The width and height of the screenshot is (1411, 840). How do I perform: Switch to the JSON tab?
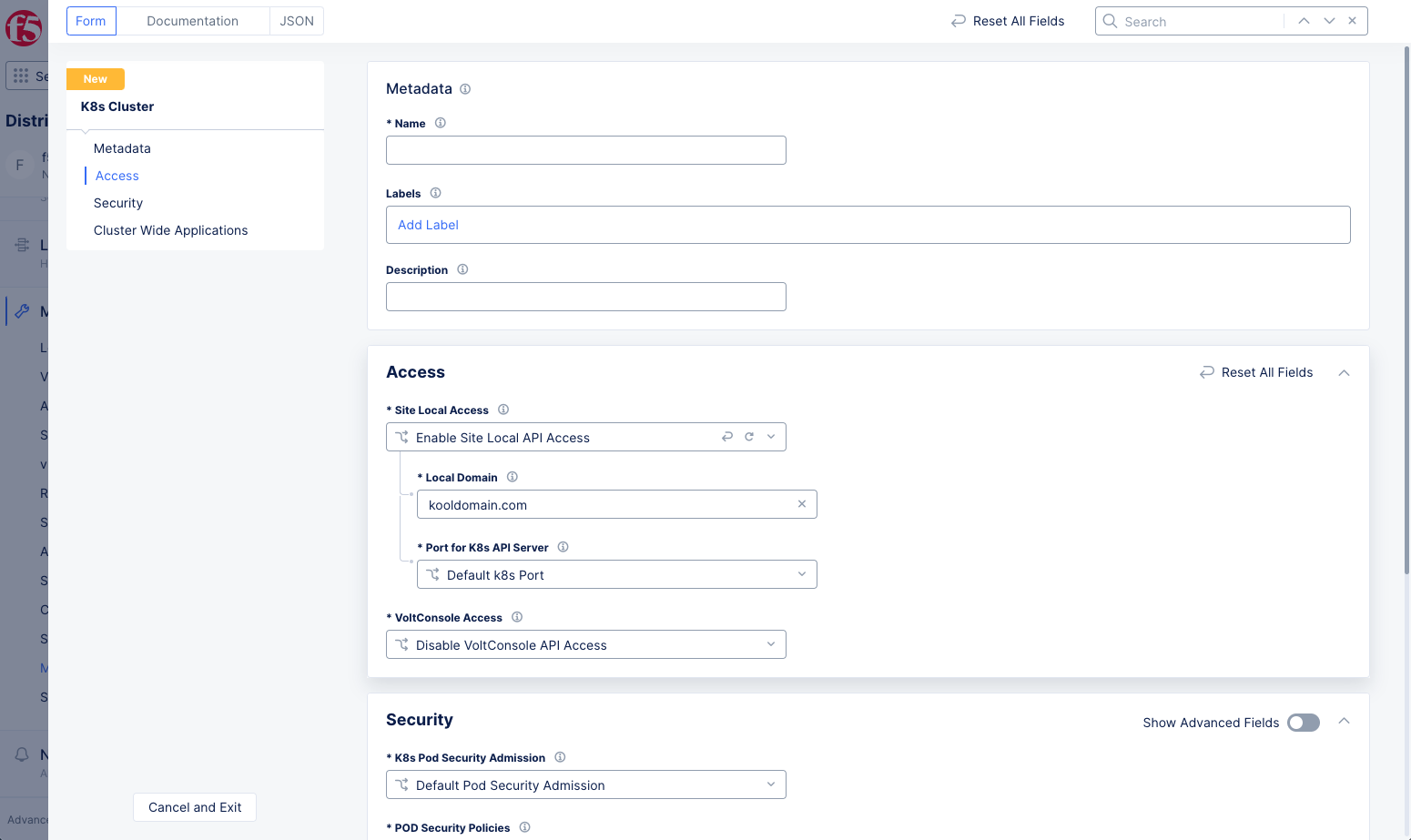(297, 21)
